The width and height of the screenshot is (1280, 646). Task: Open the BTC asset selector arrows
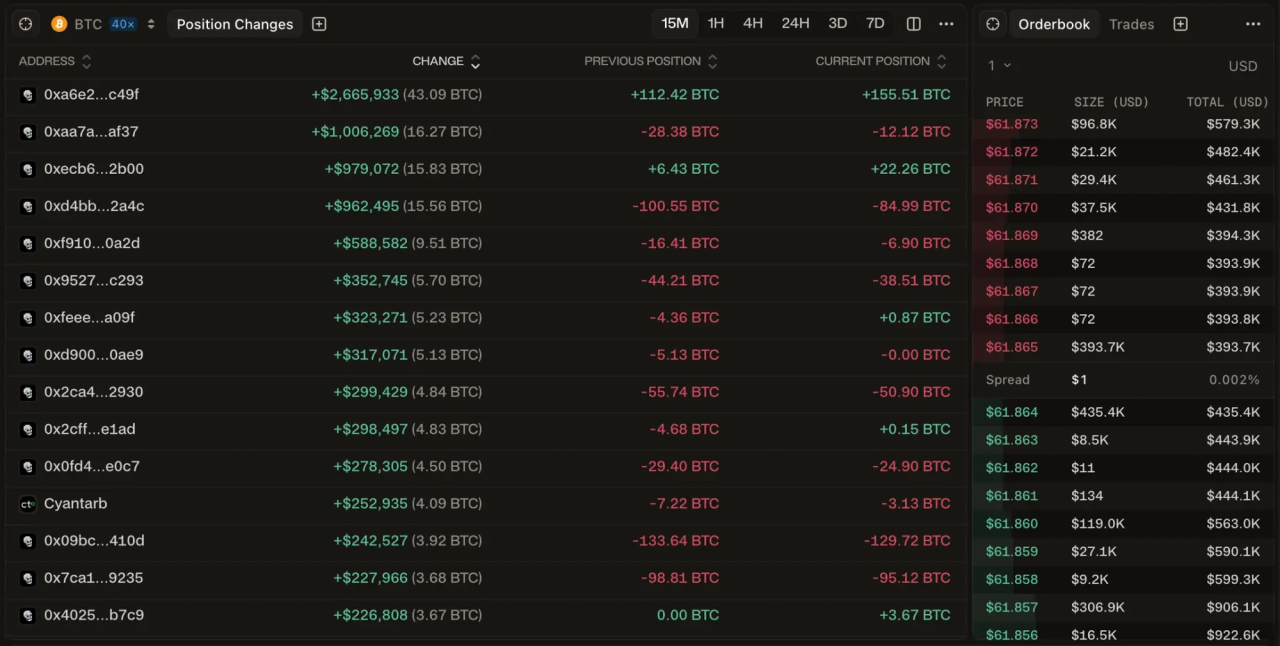151,24
